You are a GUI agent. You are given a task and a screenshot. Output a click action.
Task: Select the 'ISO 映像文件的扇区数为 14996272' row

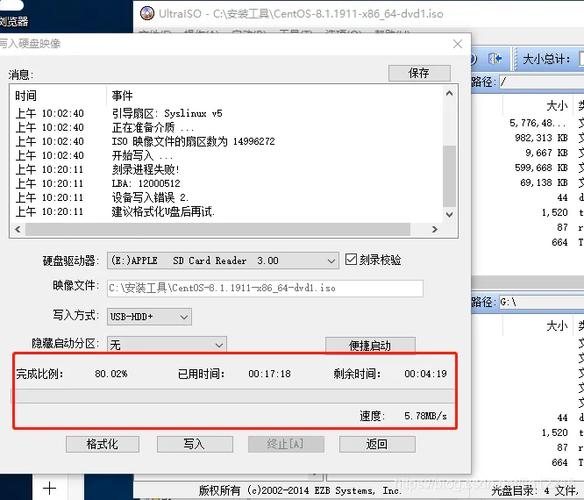click(x=227, y=142)
